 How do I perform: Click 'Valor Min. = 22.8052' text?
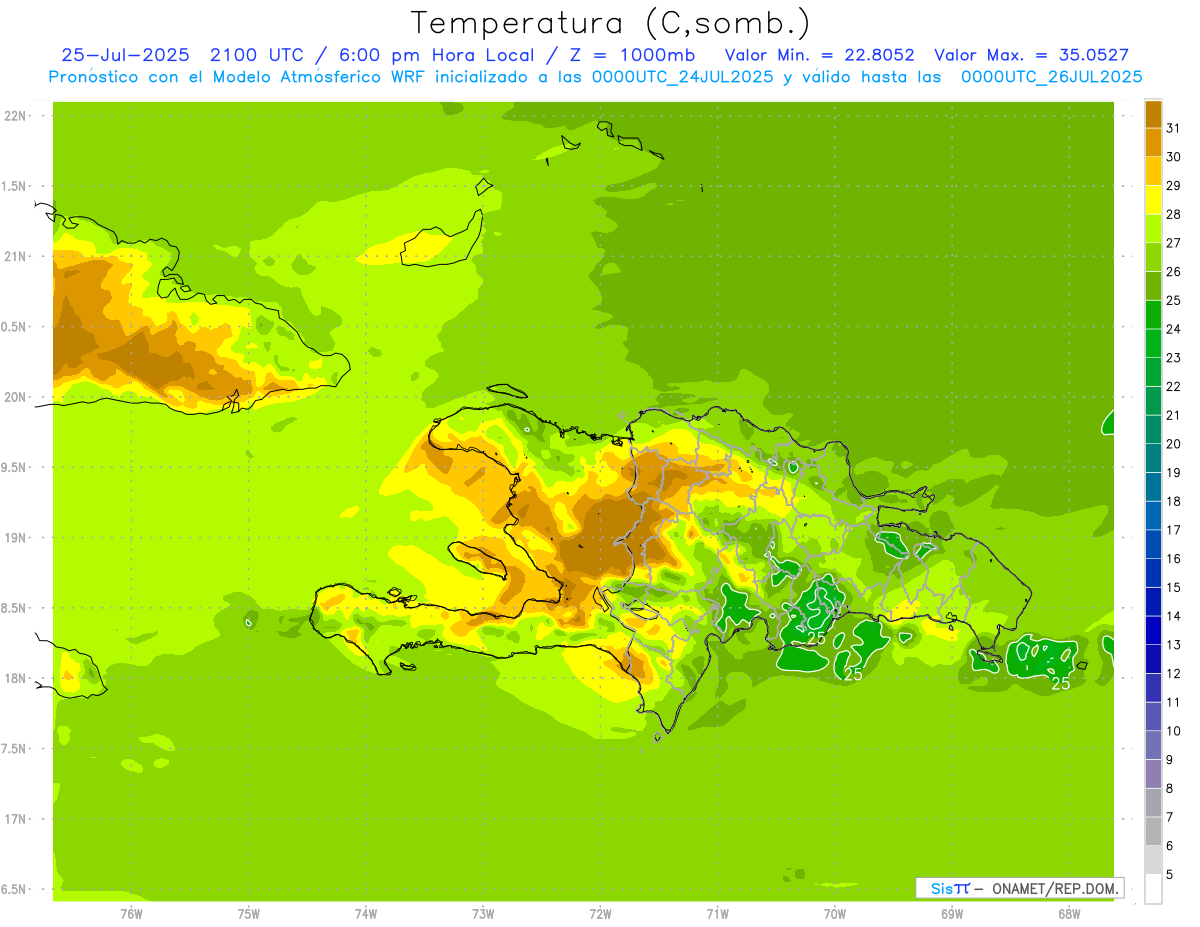(x=819, y=55)
